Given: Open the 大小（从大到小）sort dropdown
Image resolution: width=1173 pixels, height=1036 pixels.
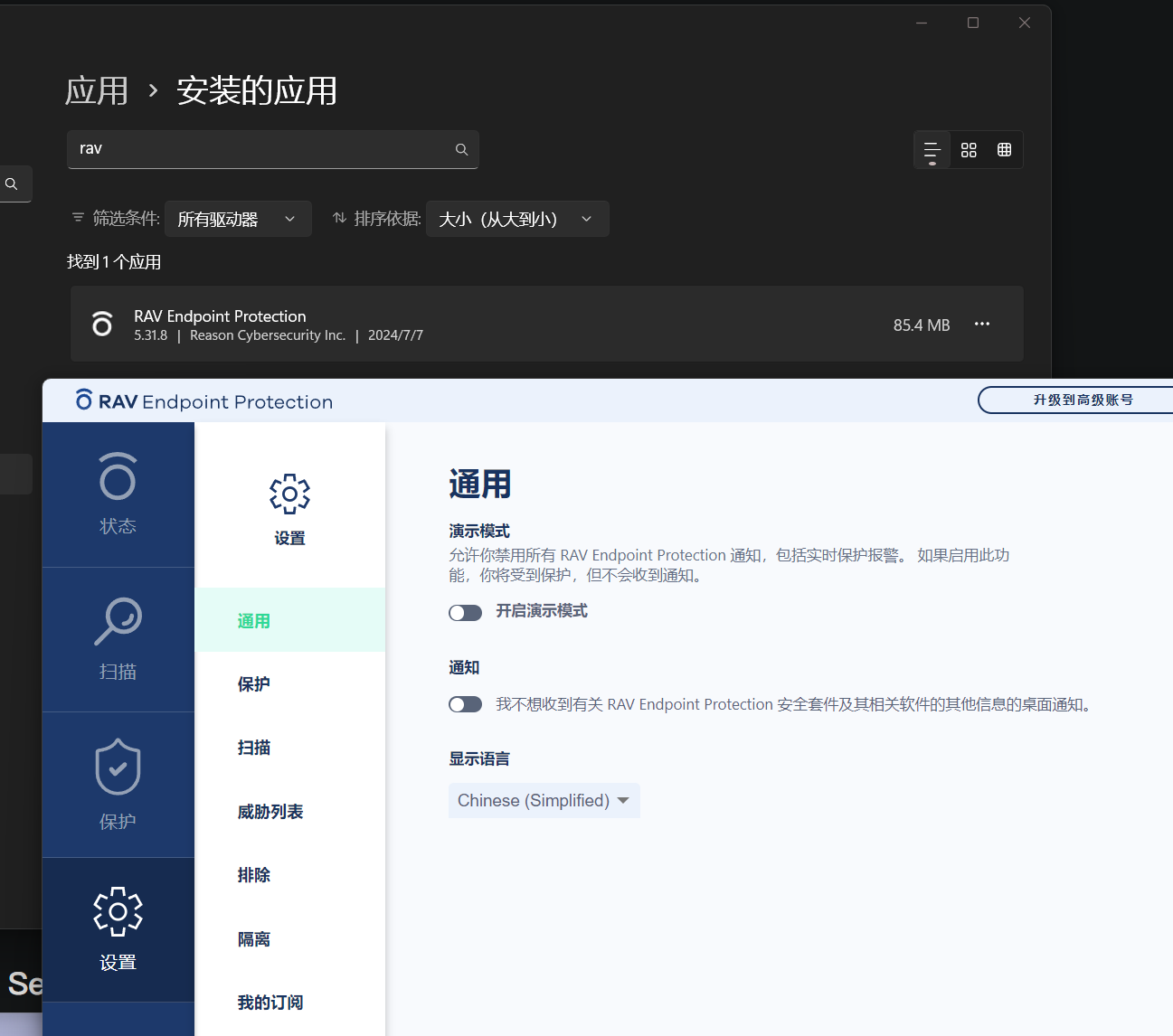Looking at the screenshot, I should coord(516,218).
